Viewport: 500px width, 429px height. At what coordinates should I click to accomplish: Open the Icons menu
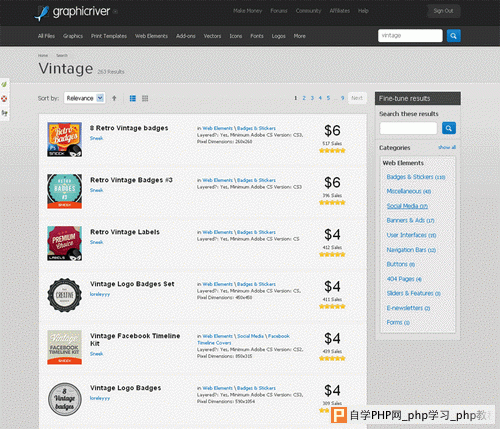[236, 36]
